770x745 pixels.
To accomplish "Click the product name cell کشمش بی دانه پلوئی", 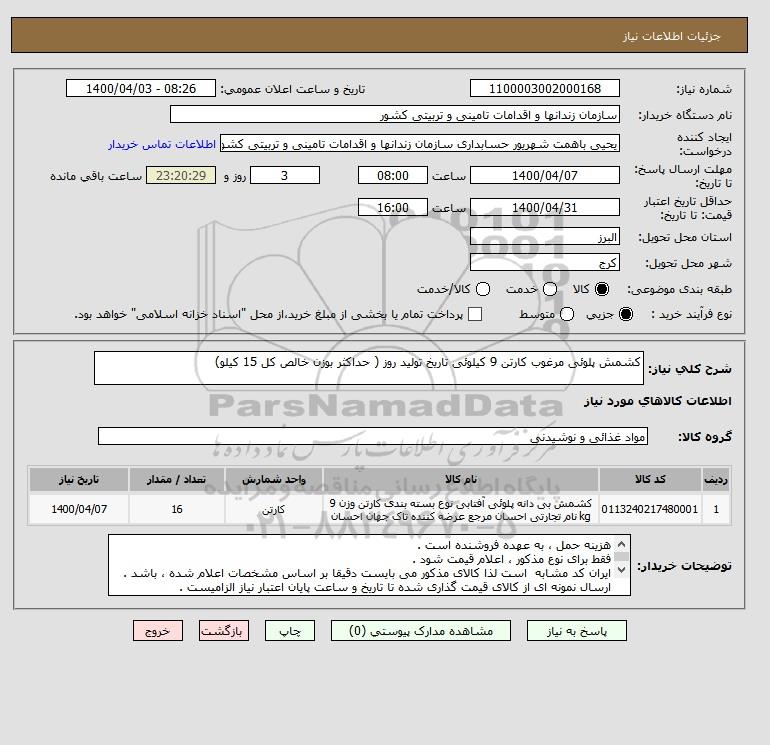I will point(461,509).
